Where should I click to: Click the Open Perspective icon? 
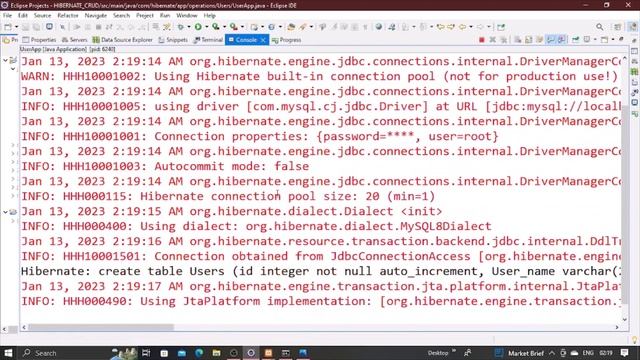(x=618, y=27)
